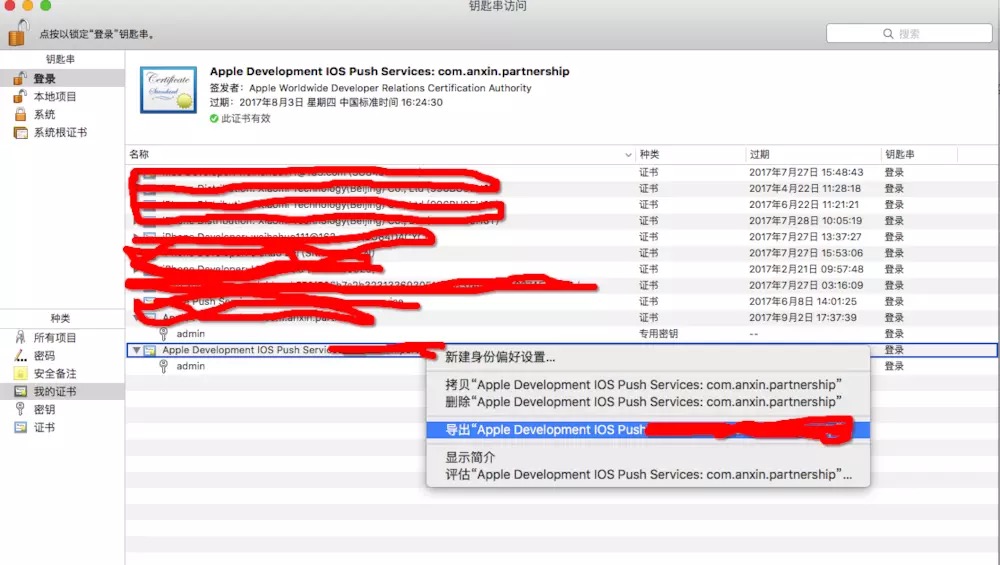Choose 评估 Apple Development IOS Push Services

click(x=648, y=474)
